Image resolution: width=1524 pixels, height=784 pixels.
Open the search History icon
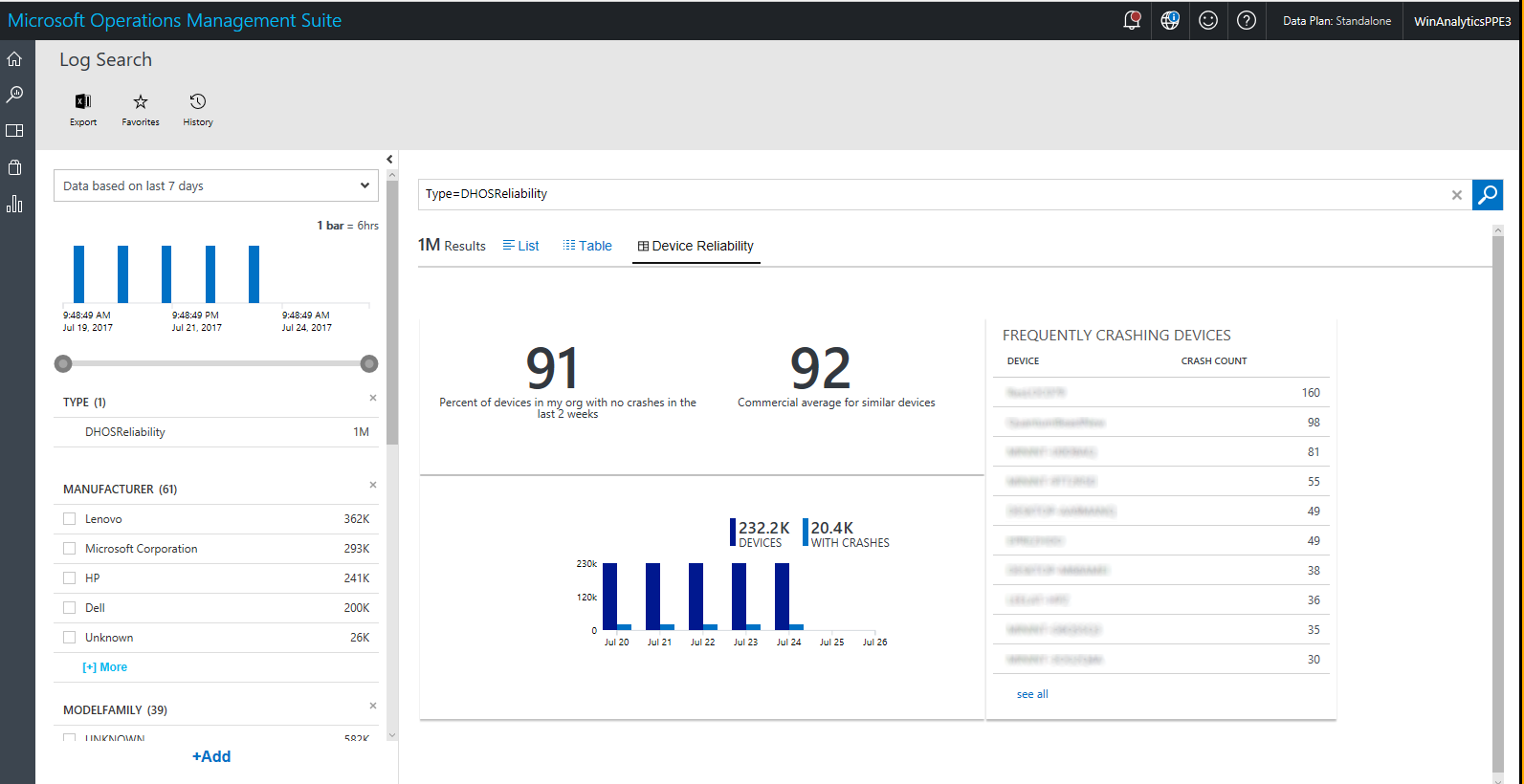point(198,102)
